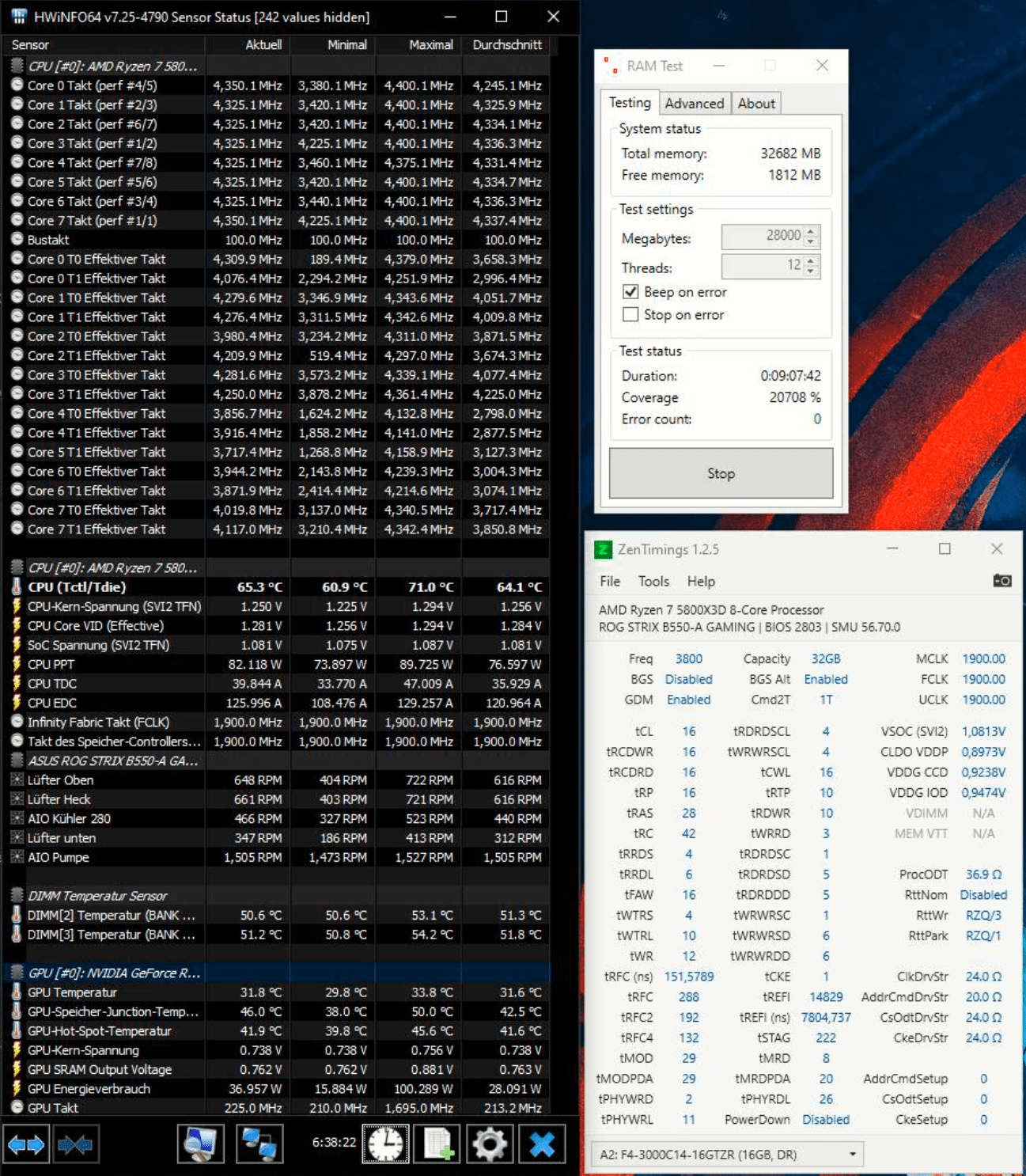This screenshot has height=1176, width=1026.
Task: Increase Megabytes spinner up arrow
Action: pyautogui.click(x=811, y=231)
